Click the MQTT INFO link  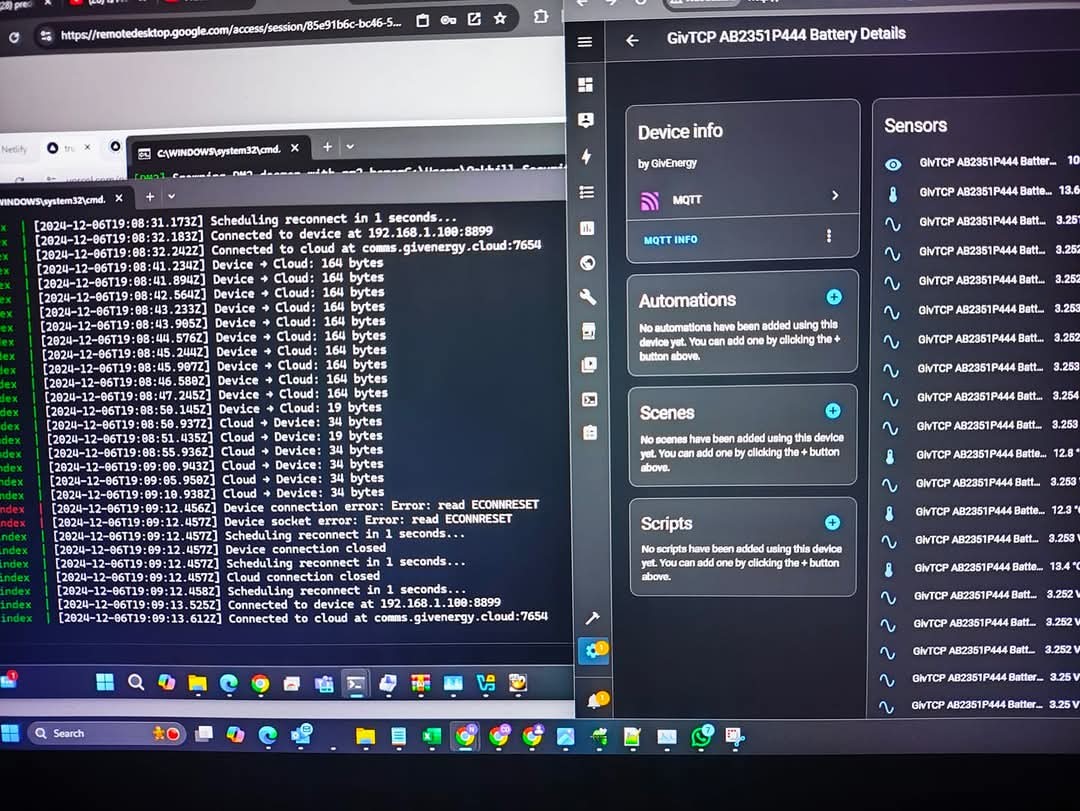click(x=670, y=240)
